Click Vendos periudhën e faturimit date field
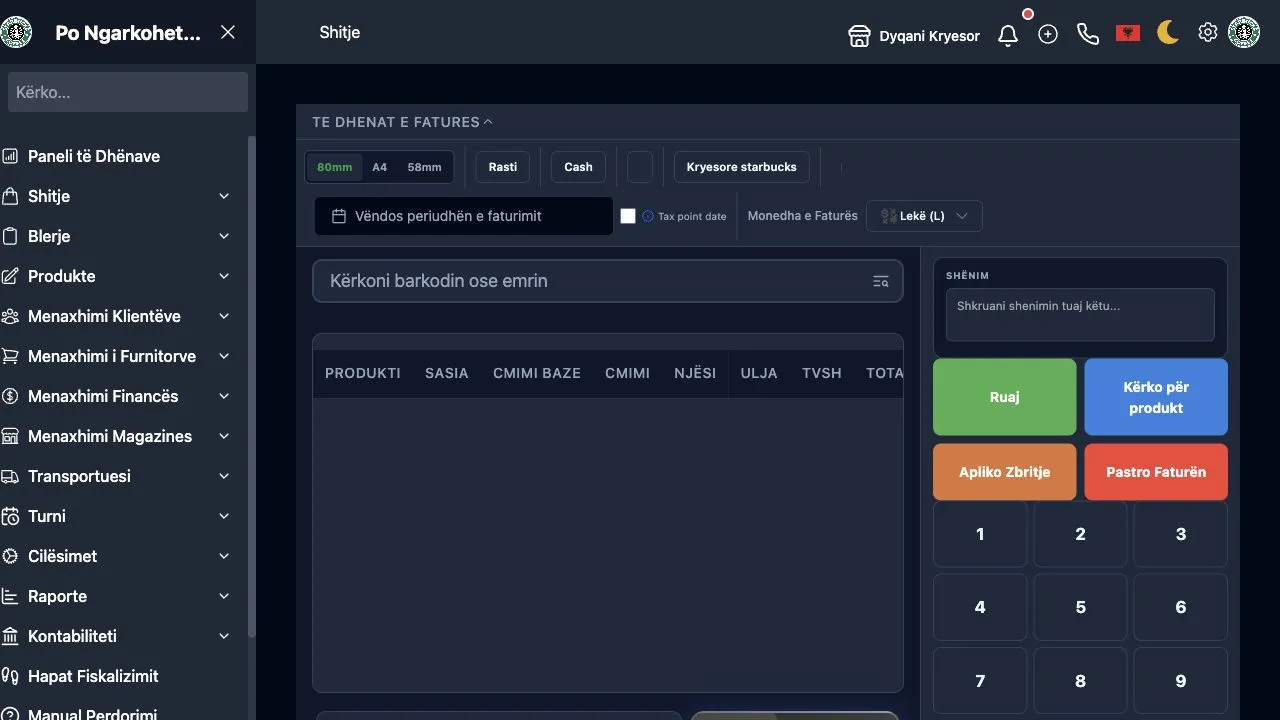The image size is (1280, 720). pos(464,216)
